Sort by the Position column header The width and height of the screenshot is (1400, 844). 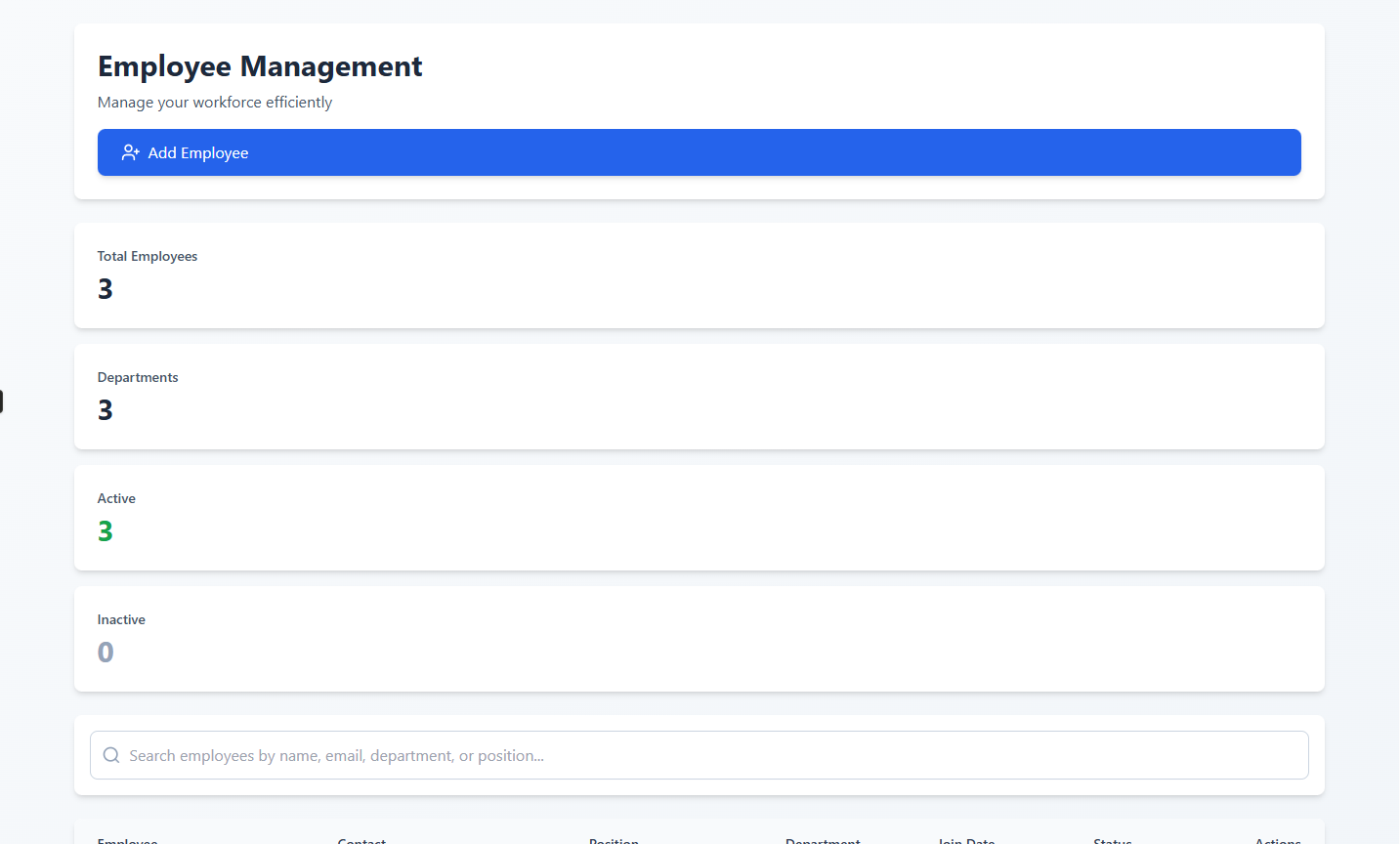[614, 839]
